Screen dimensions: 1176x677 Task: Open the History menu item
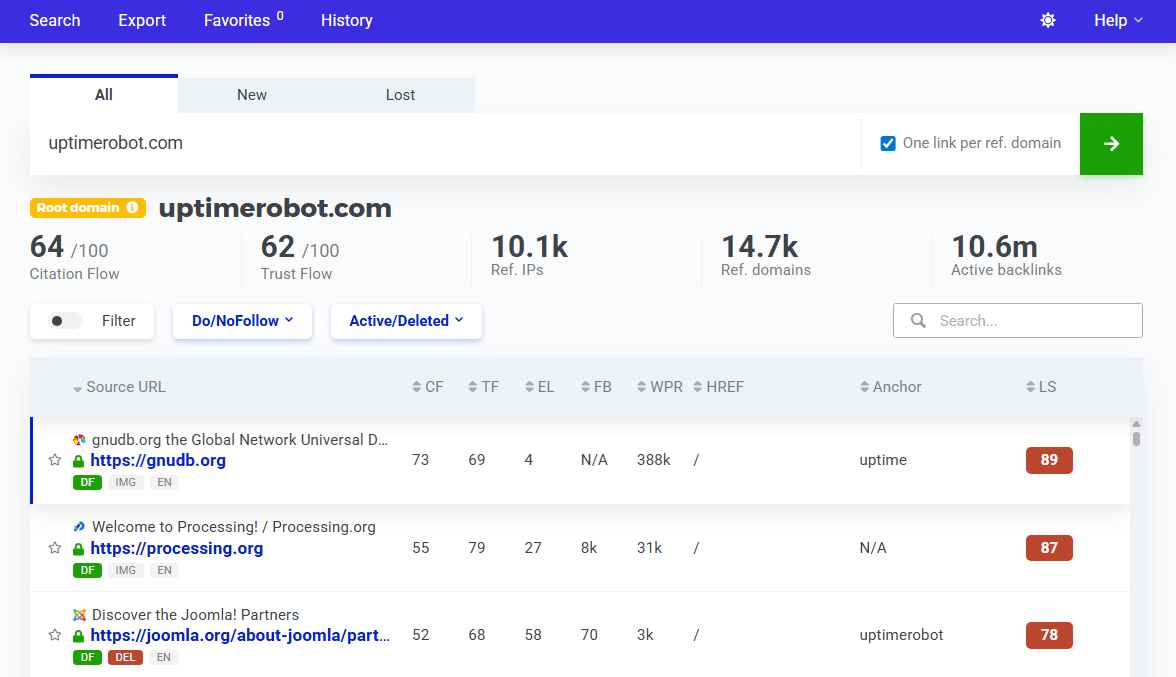(346, 20)
